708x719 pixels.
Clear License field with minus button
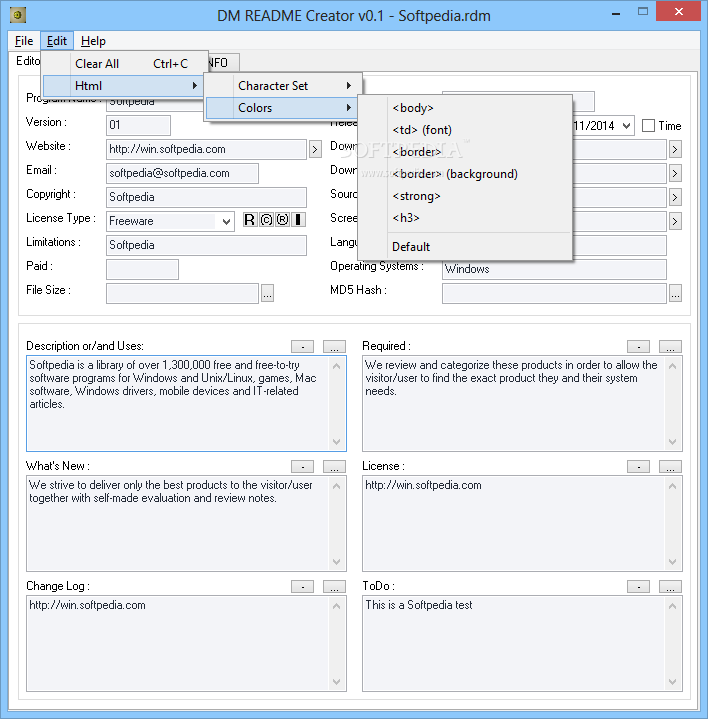point(638,467)
